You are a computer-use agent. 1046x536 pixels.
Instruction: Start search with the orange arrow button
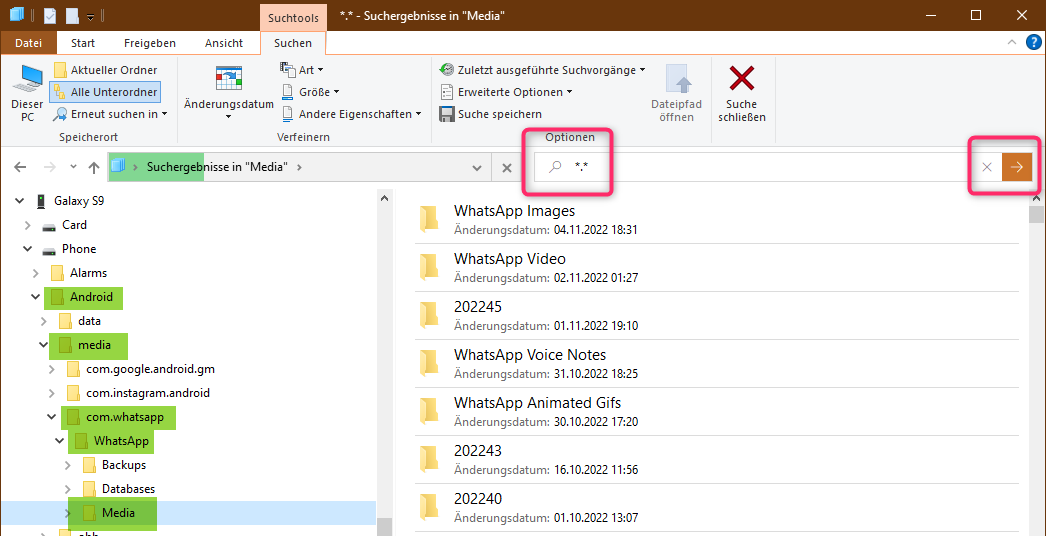point(1017,167)
